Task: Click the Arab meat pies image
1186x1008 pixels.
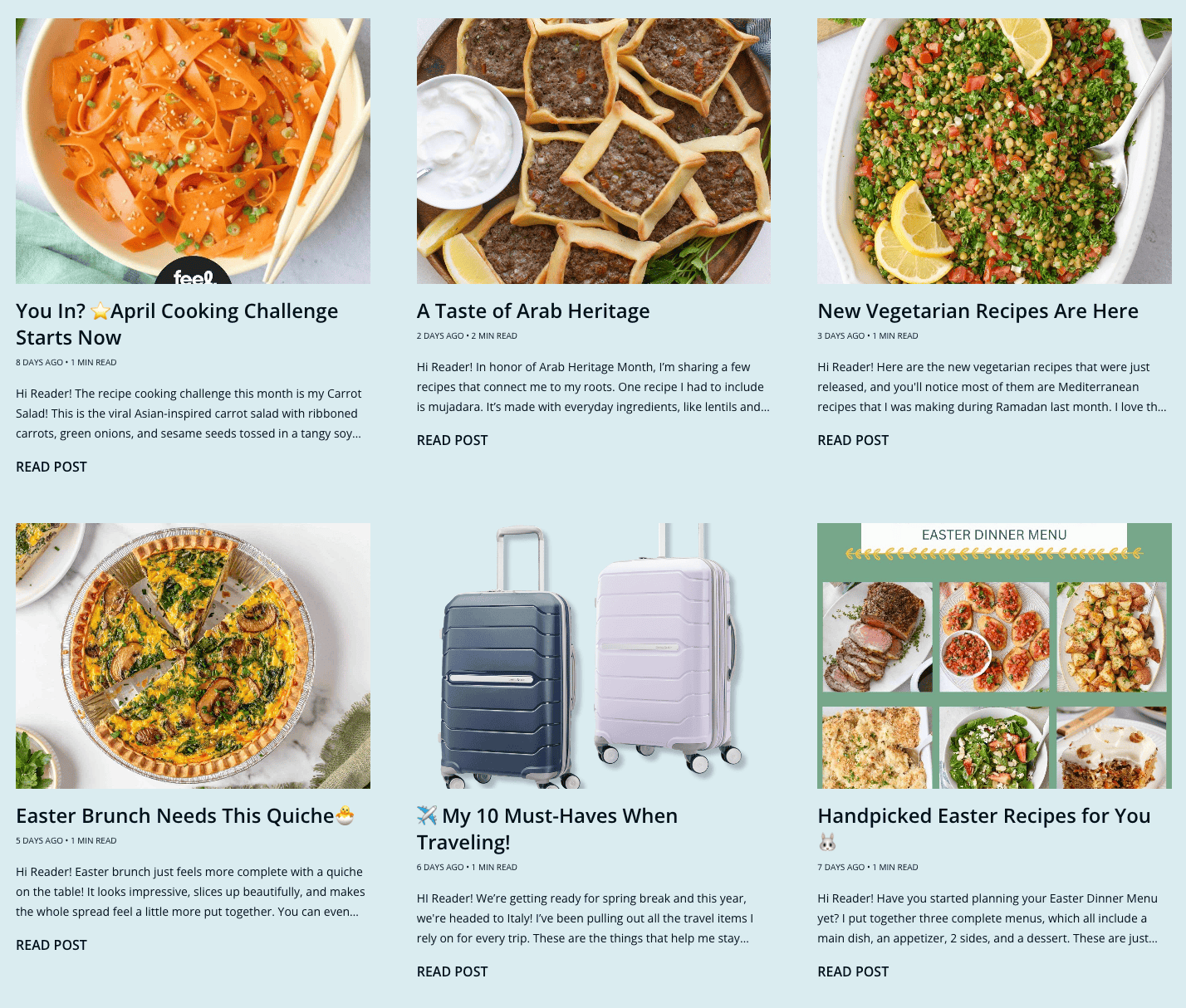Action: 594,151
